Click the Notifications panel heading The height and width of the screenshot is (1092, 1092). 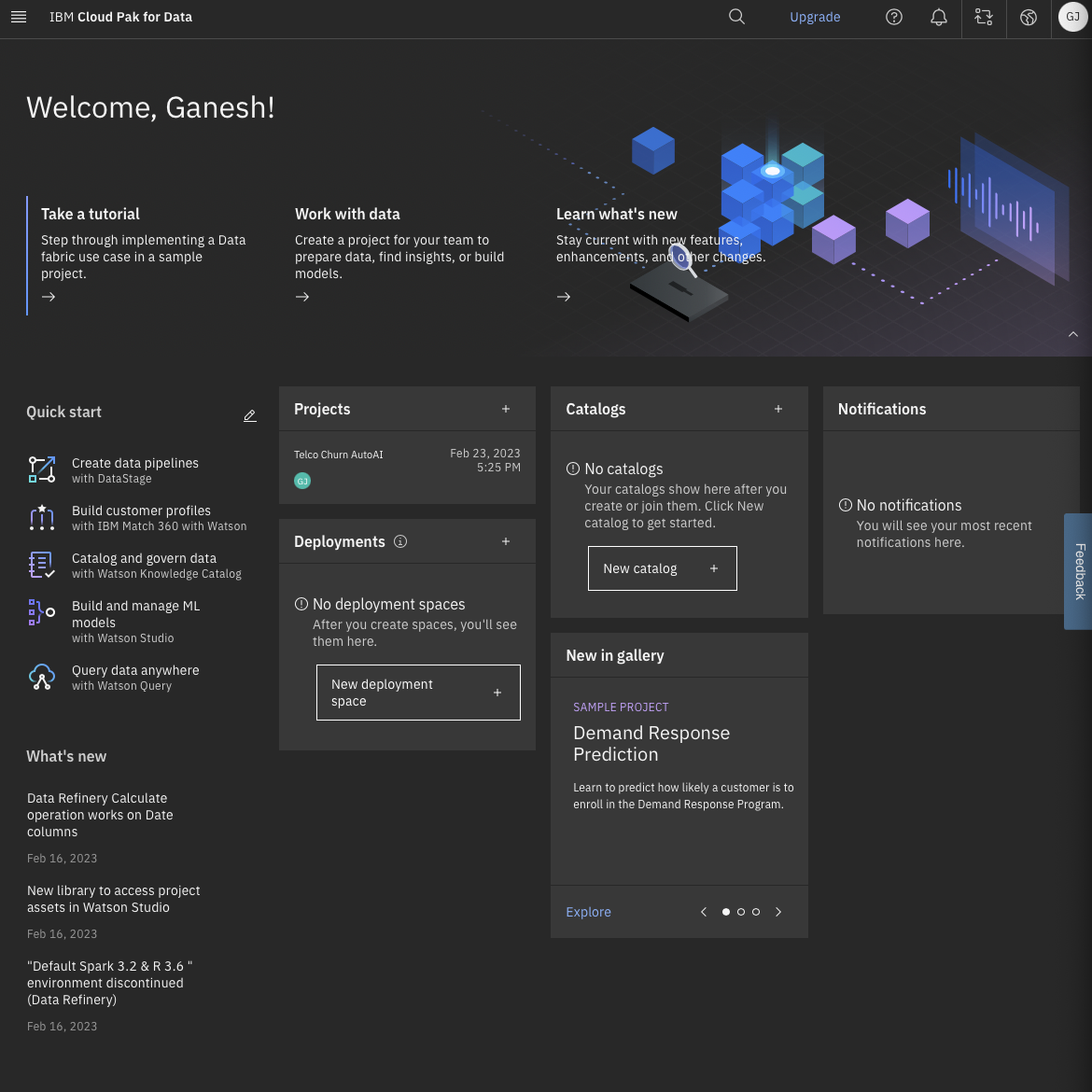(x=882, y=409)
